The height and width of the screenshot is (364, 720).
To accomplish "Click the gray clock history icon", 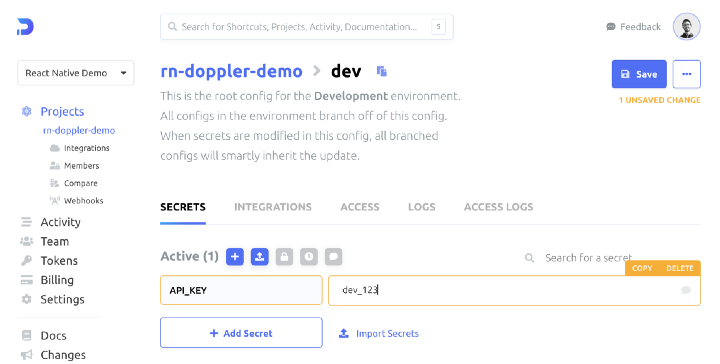I will tap(309, 257).
